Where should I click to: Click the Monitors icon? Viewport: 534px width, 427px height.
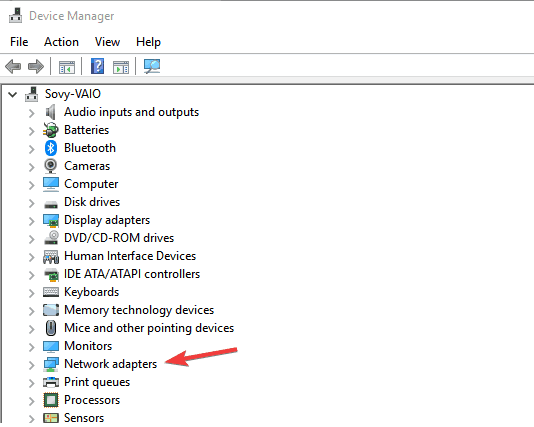click(x=51, y=347)
